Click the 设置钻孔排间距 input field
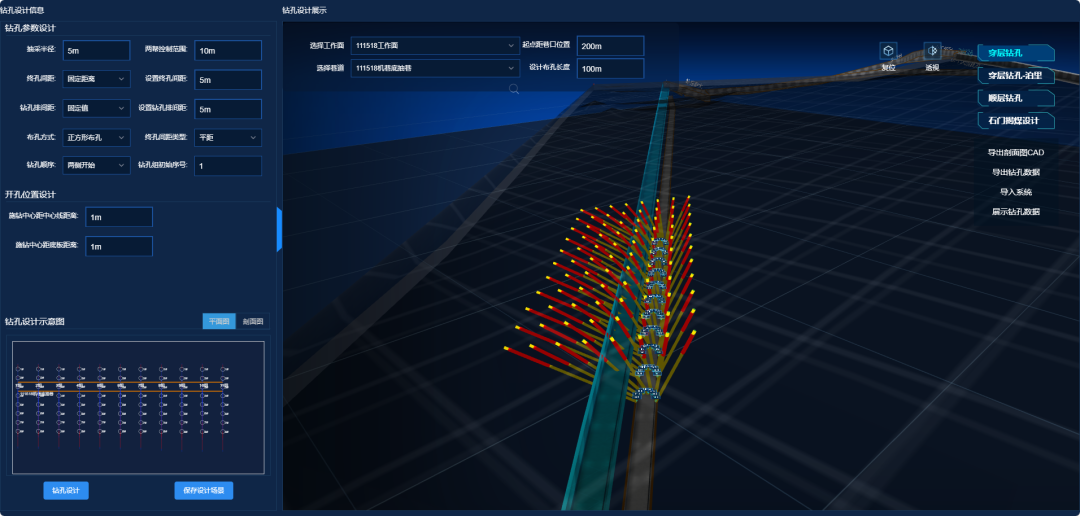This screenshot has height=516, width=1080. click(228, 109)
